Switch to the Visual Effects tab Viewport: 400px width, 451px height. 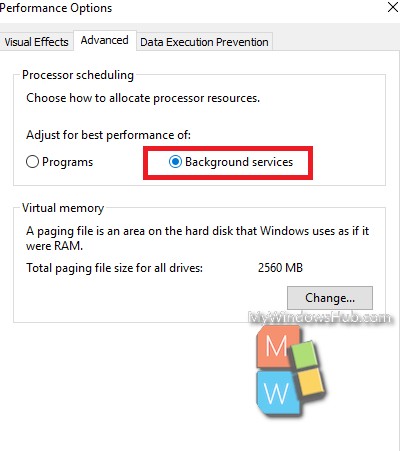36,42
